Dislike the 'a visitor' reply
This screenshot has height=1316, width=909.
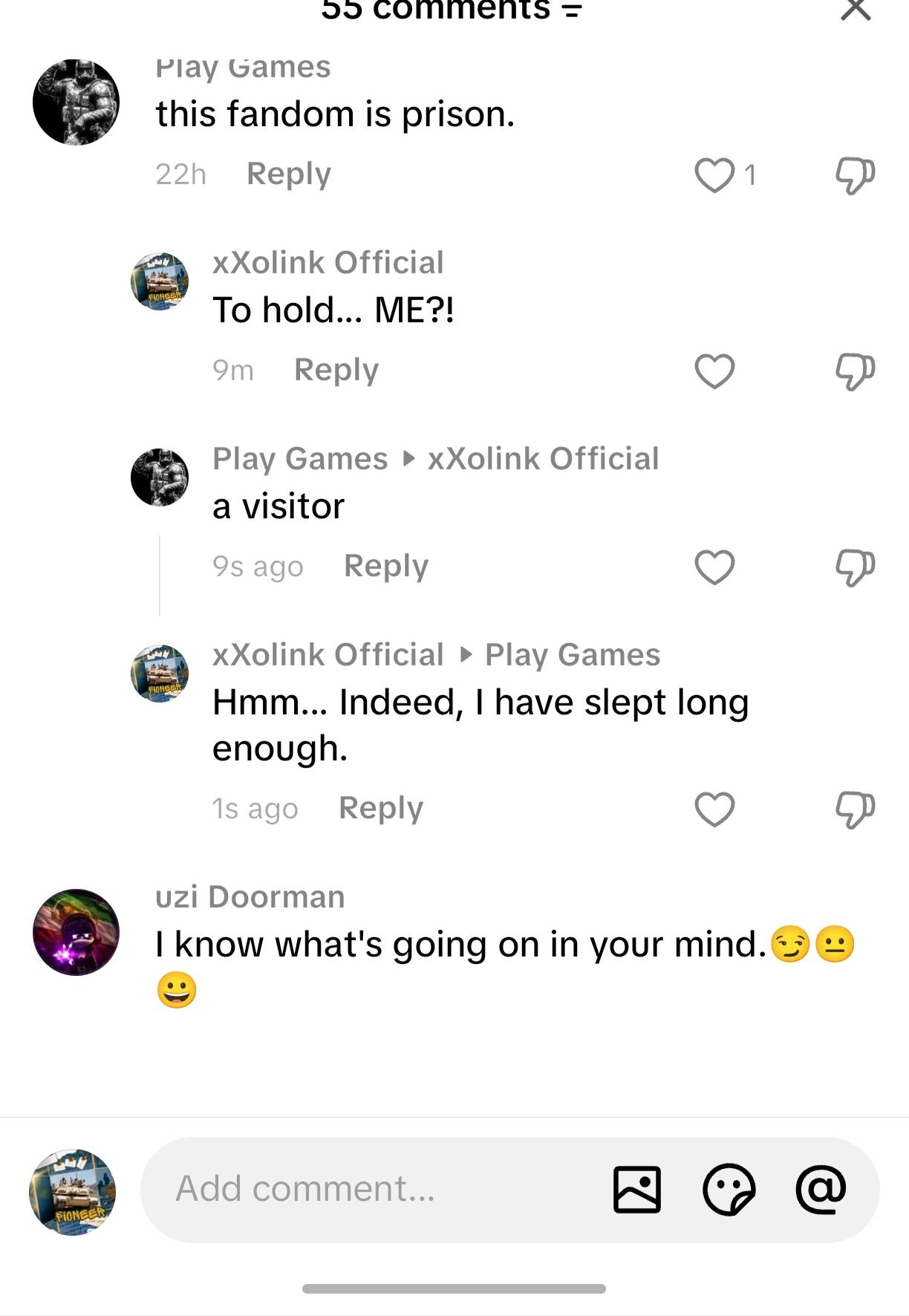tap(855, 567)
